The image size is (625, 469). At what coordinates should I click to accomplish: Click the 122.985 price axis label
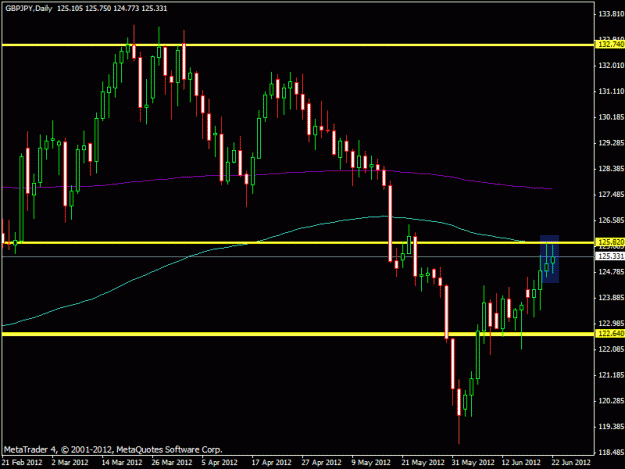point(611,323)
